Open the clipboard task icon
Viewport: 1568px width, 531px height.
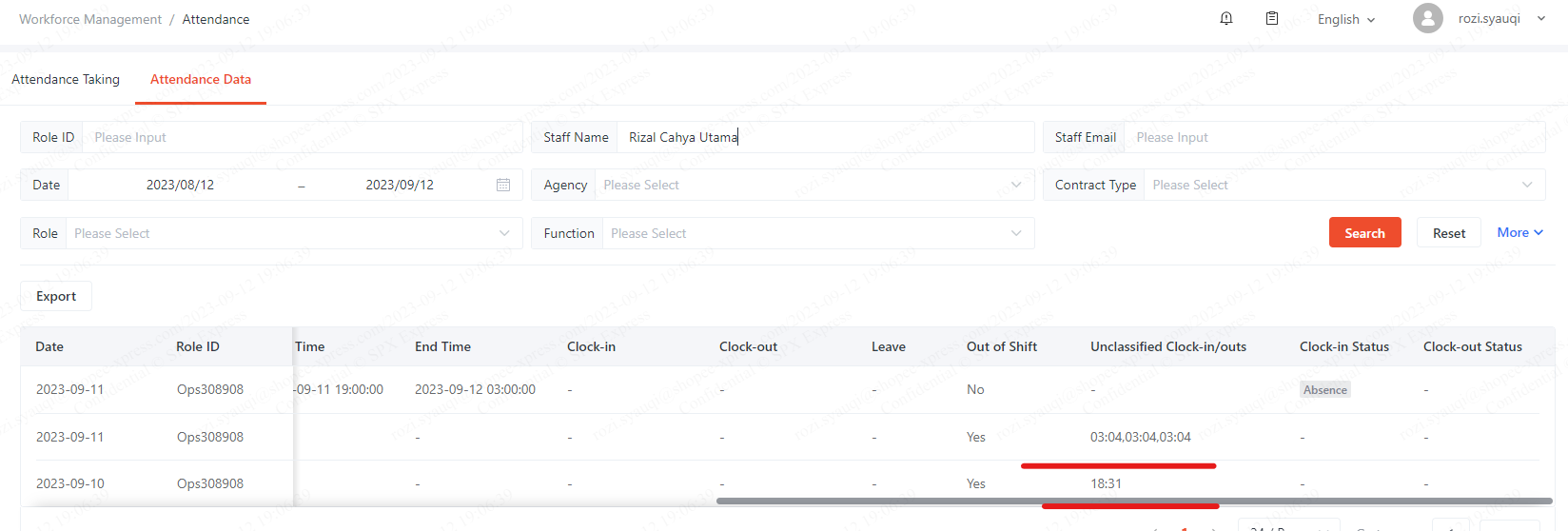click(x=1272, y=19)
